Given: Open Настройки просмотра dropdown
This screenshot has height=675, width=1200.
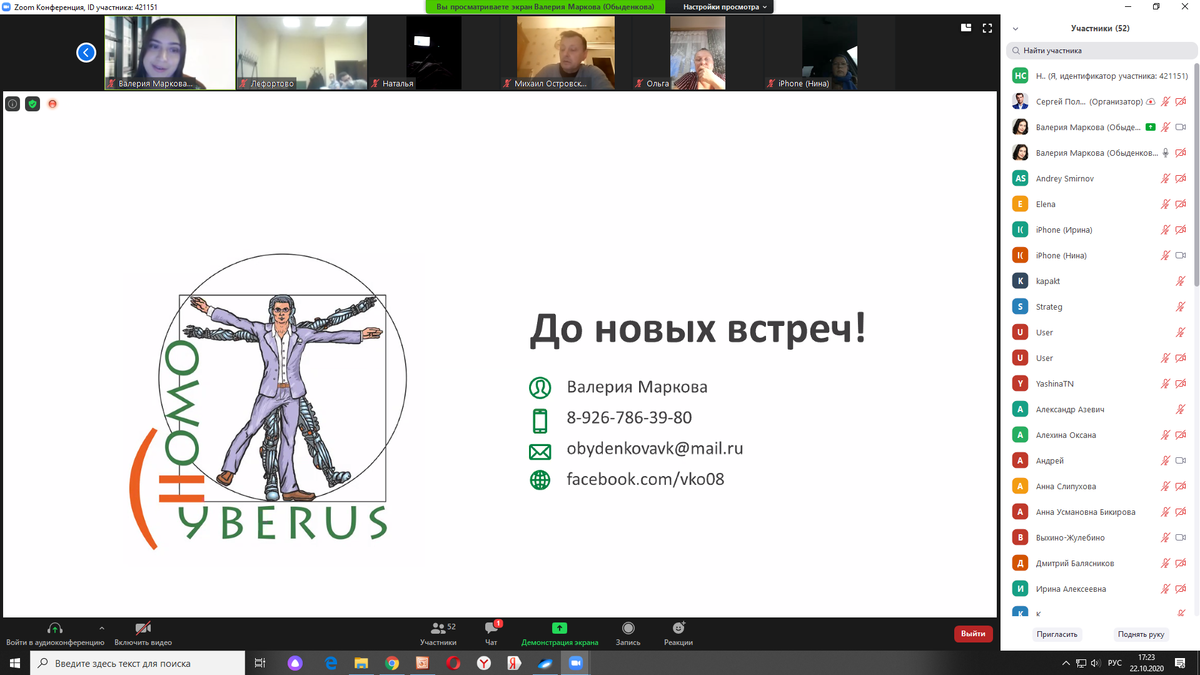Looking at the screenshot, I should pyautogui.click(x=726, y=6).
